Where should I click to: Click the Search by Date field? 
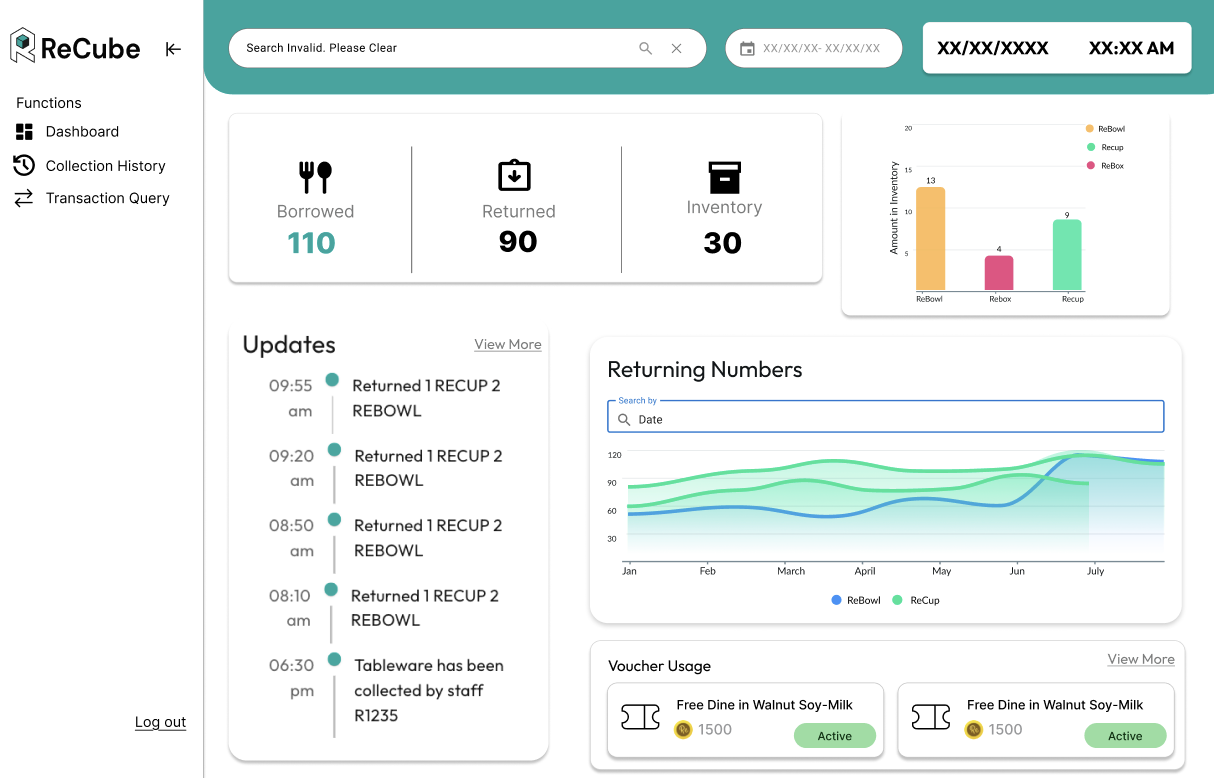(886, 417)
